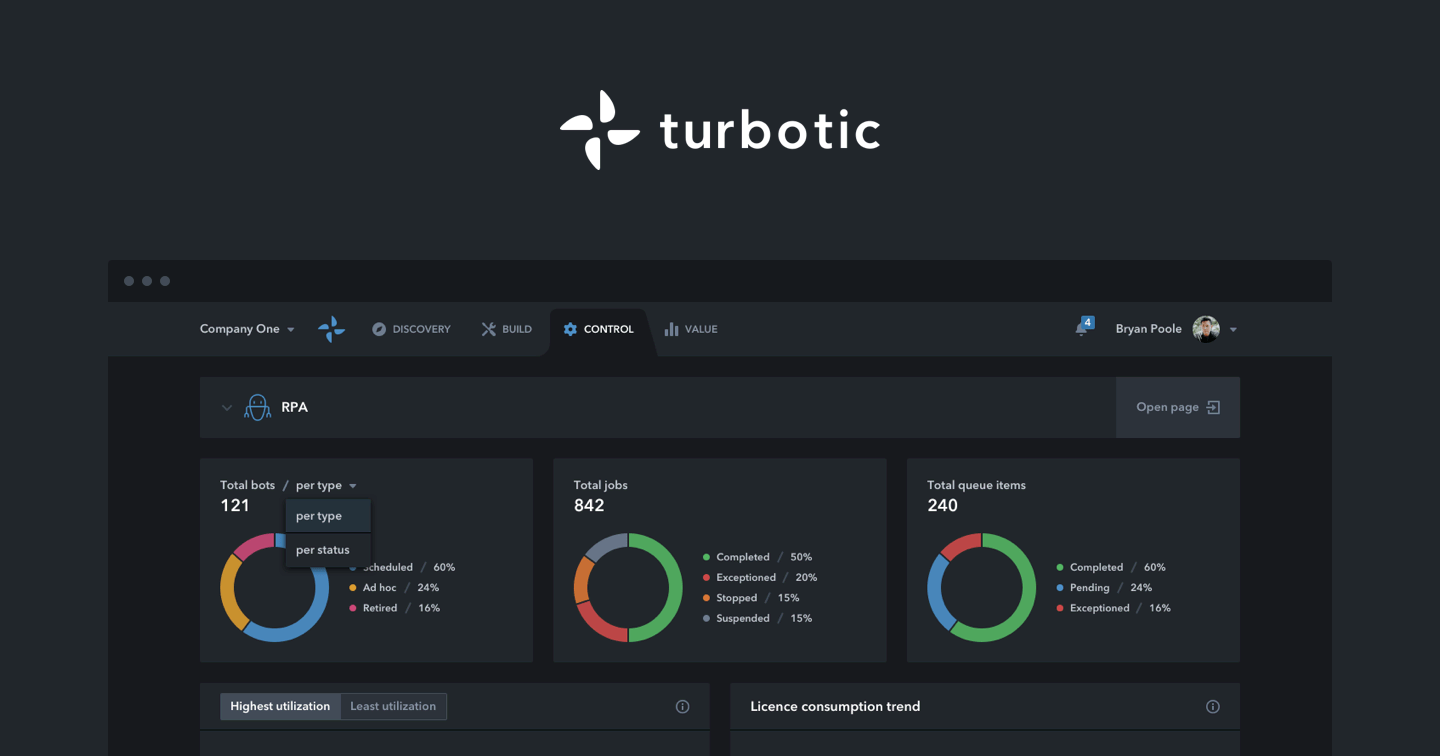Viewport: 1440px width, 756px height.
Task: Click Exceptioned 16% queue legend entry
Action: point(1113,608)
